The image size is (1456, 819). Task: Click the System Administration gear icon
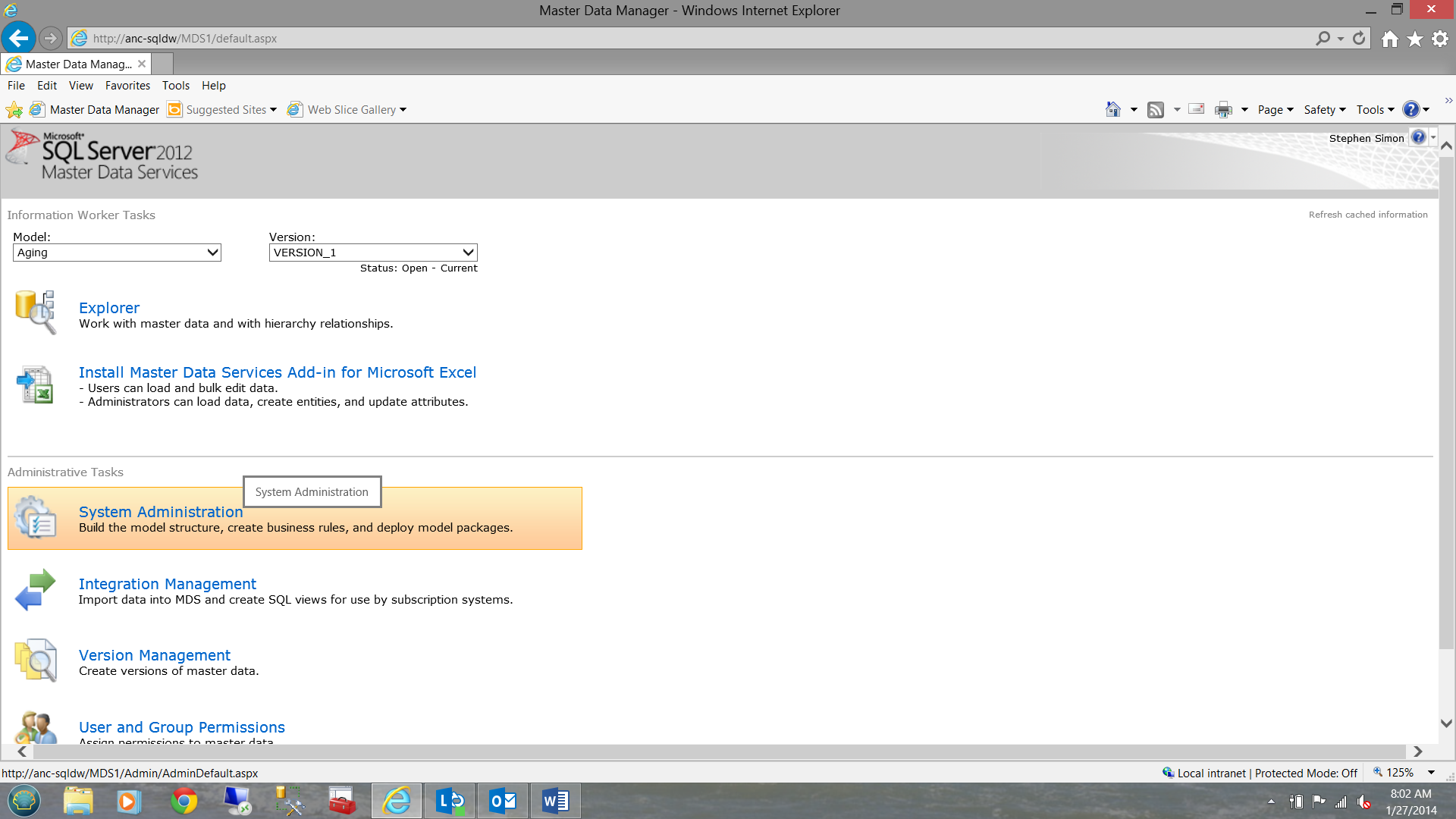[35, 518]
